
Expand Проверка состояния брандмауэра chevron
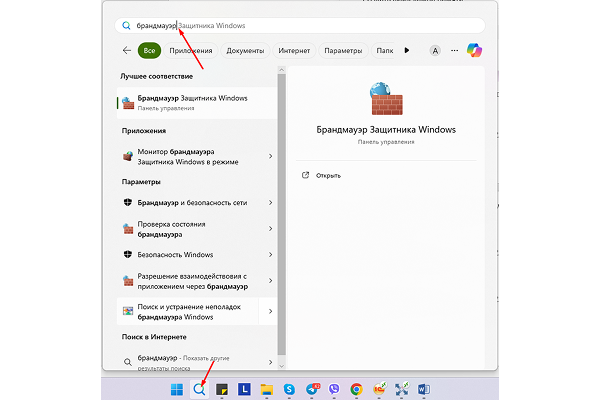point(271,229)
